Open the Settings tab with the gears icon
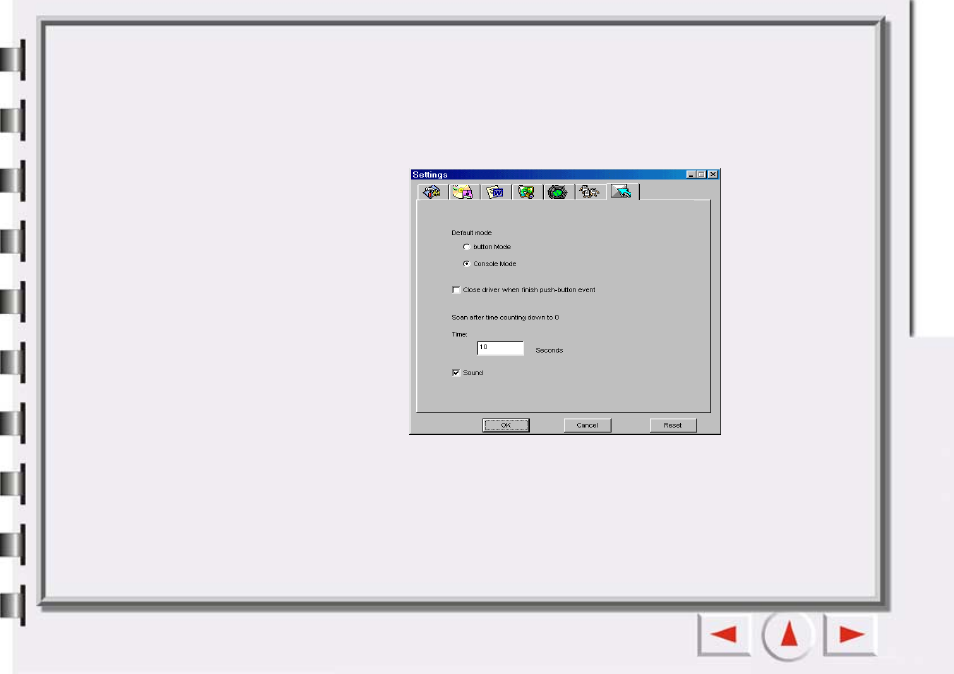The height and width of the screenshot is (674, 954). pos(590,192)
